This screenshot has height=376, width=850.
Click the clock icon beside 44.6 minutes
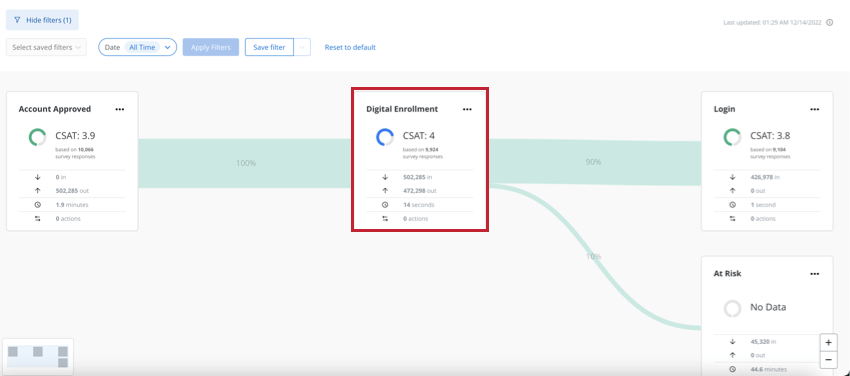coord(732,369)
